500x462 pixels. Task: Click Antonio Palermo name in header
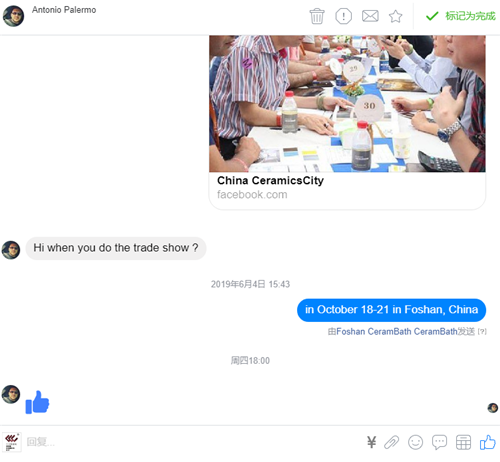pos(64,10)
